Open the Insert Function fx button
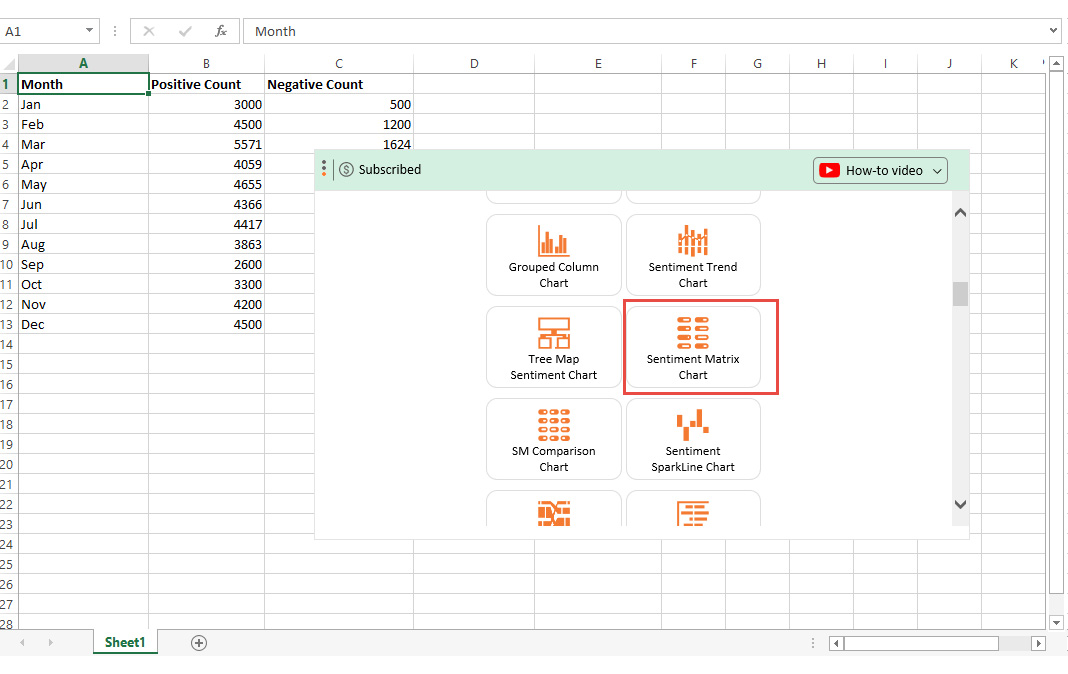1068x674 pixels. pyautogui.click(x=221, y=31)
